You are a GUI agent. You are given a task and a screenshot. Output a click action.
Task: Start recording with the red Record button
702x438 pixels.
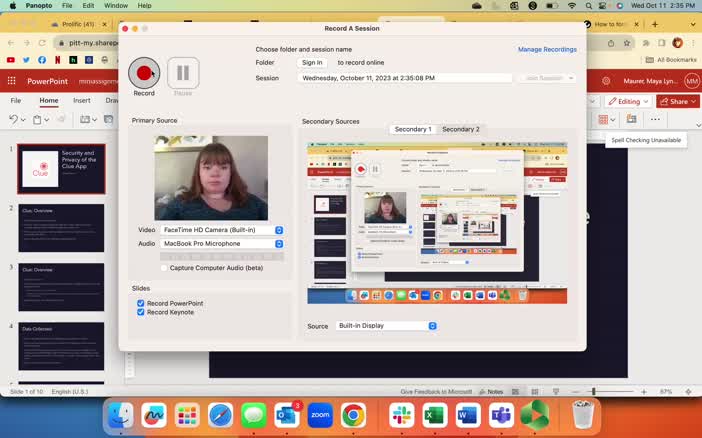click(144, 73)
